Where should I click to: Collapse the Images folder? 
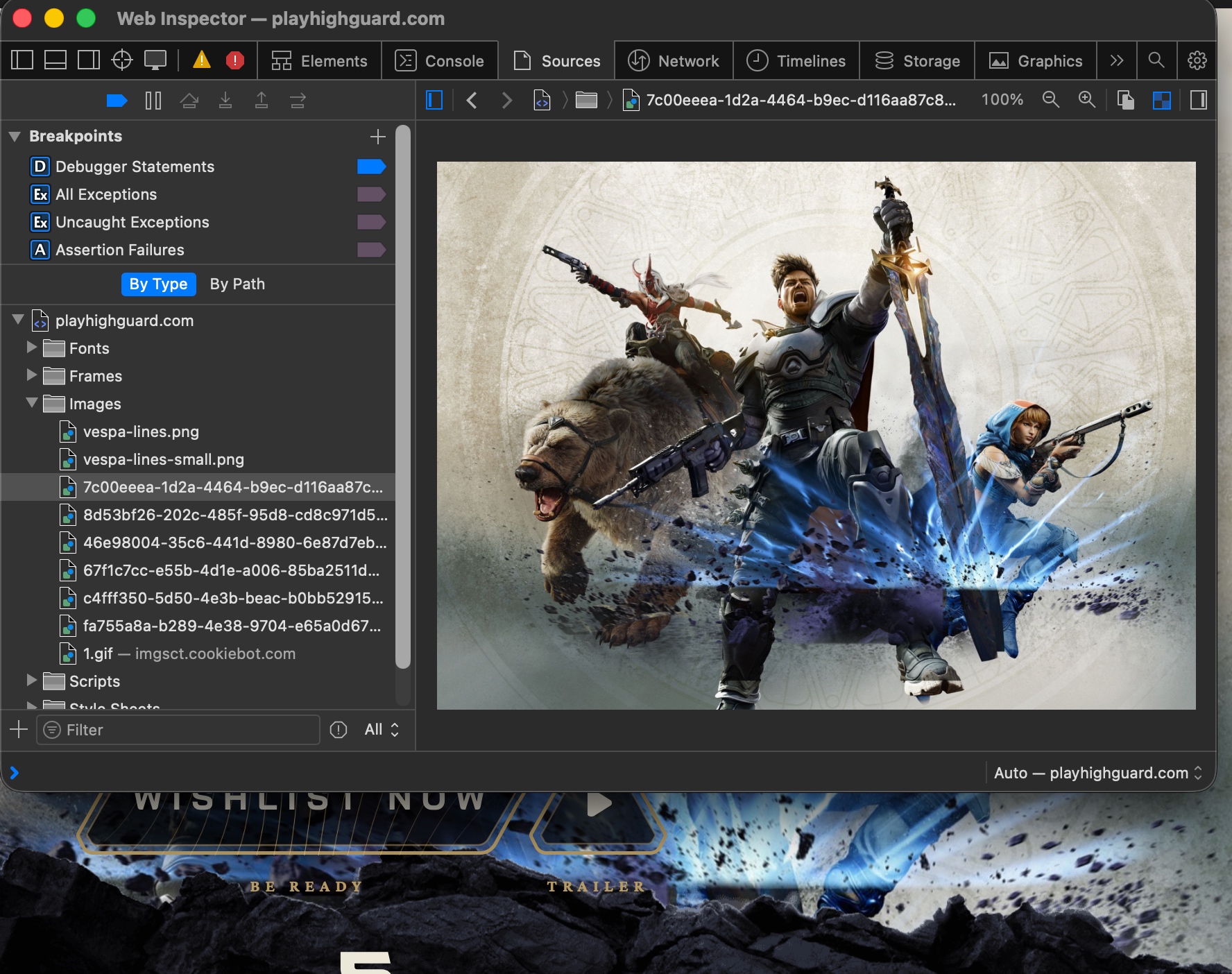pos(31,403)
